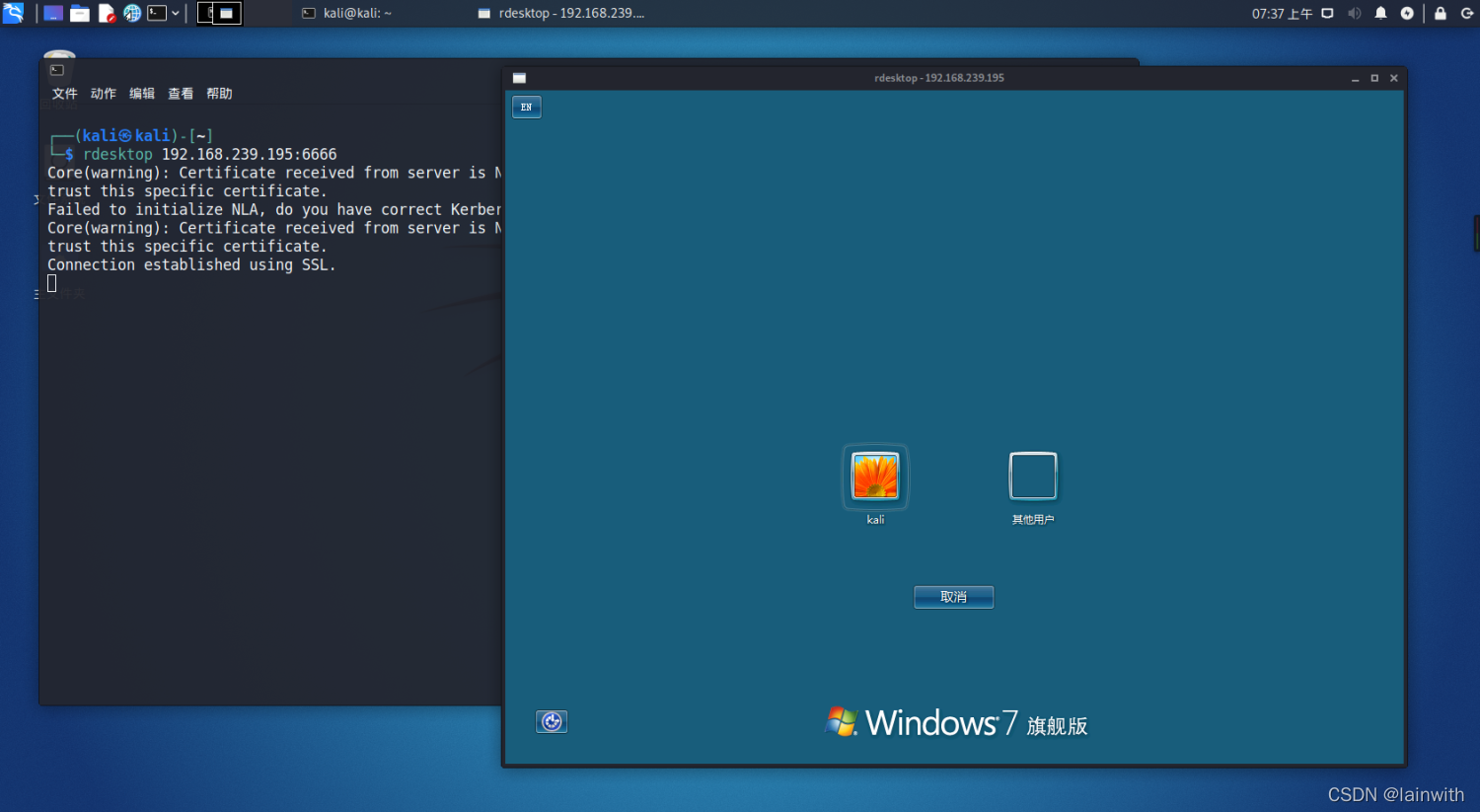Launch terminal emulator from the panel
1480x812 pixels.
pyautogui.click(x=157, y=14)
